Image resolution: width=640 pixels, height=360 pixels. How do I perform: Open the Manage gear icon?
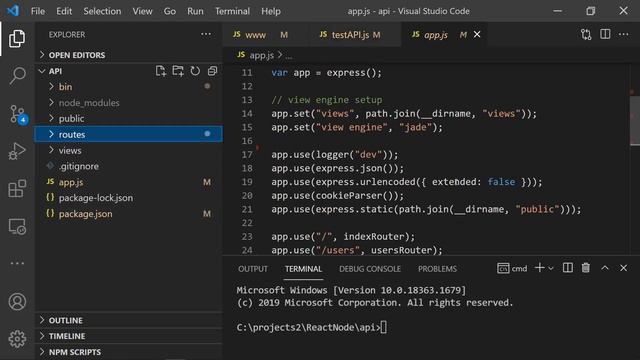pyautogui.click(x=17, y=339)
